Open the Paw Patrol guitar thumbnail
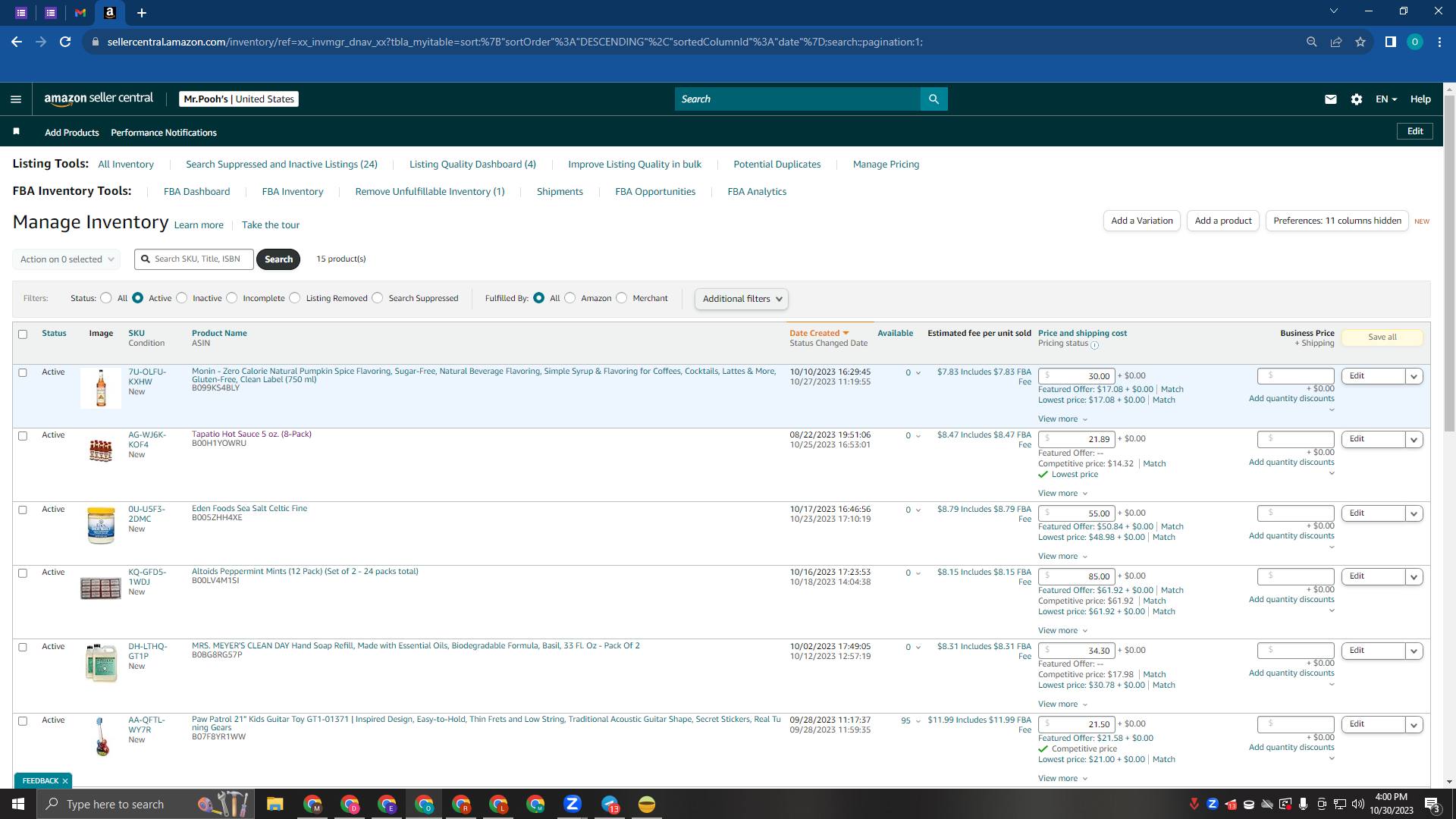This screenshot has height=819, width=1456. click(102, 736)
